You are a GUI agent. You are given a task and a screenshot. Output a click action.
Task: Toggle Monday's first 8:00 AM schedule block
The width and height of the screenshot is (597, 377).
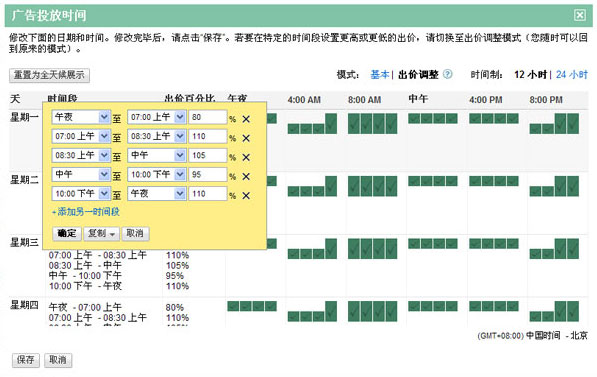[x=354, y=123]
